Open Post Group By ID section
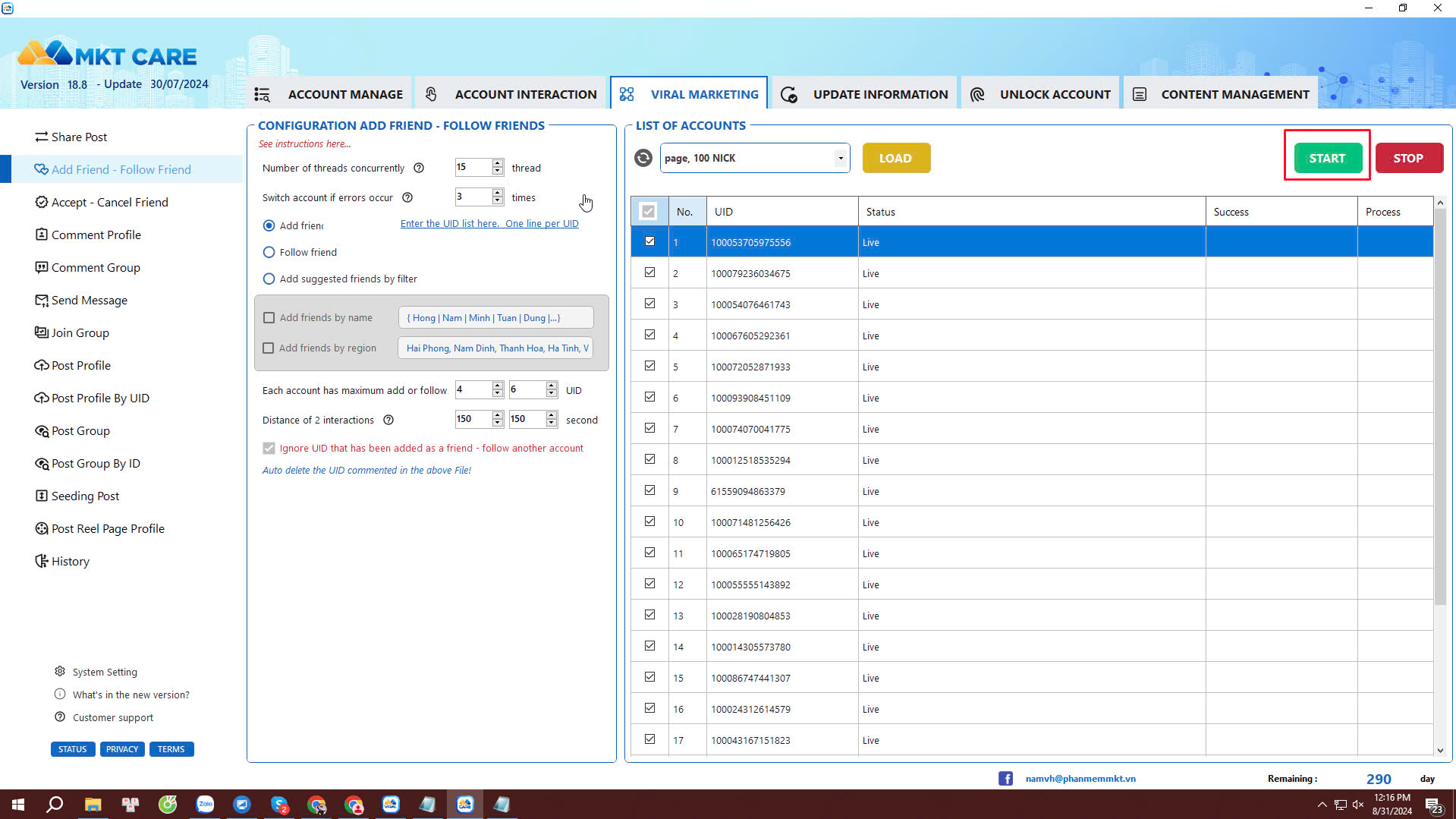1456x819 pixels. (x=88, y=463)
